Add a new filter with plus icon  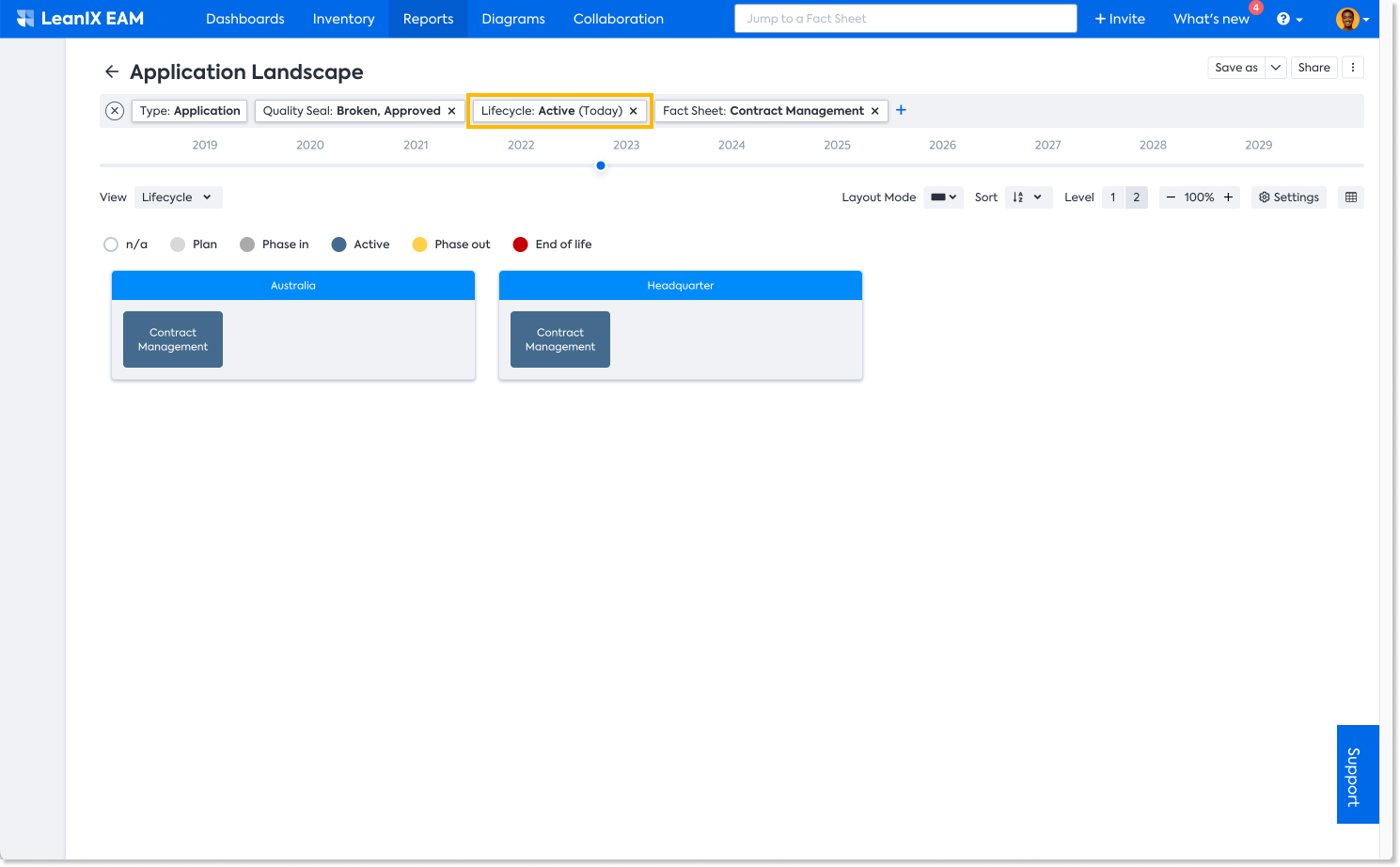901,110
